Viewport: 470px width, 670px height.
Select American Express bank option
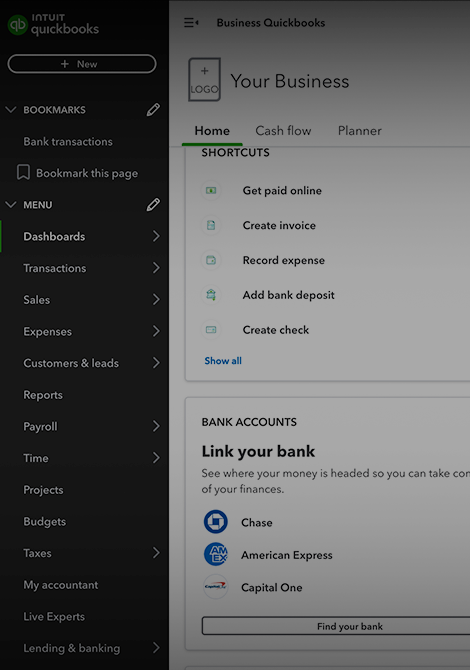click(x=287, y=555)
